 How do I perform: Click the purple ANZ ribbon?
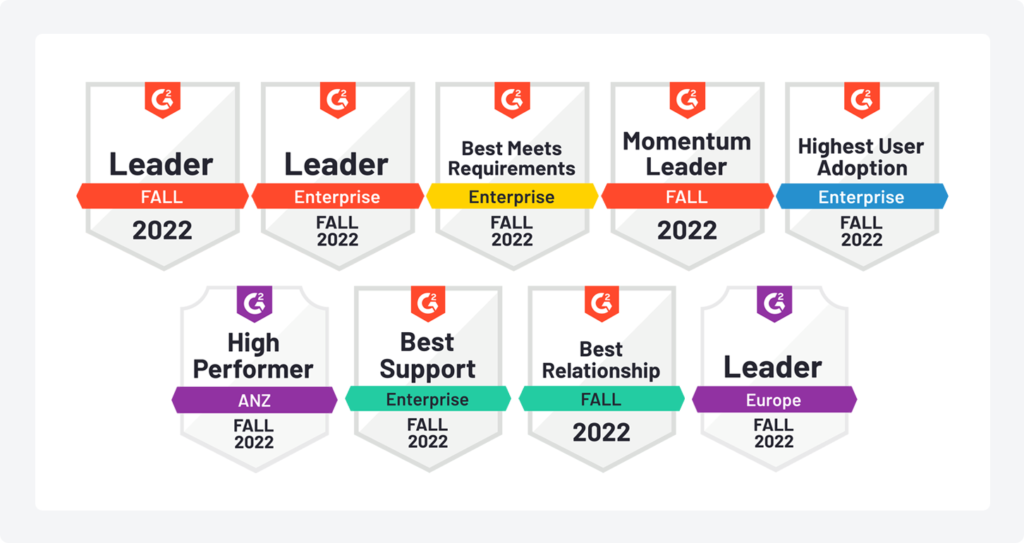tap(254, 400)
